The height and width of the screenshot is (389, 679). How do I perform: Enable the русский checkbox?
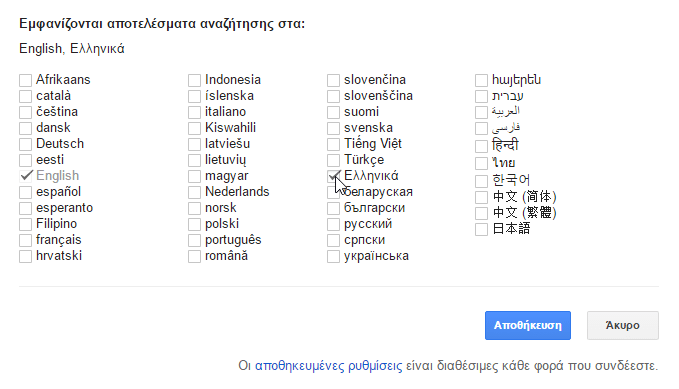tap(333, 224)
